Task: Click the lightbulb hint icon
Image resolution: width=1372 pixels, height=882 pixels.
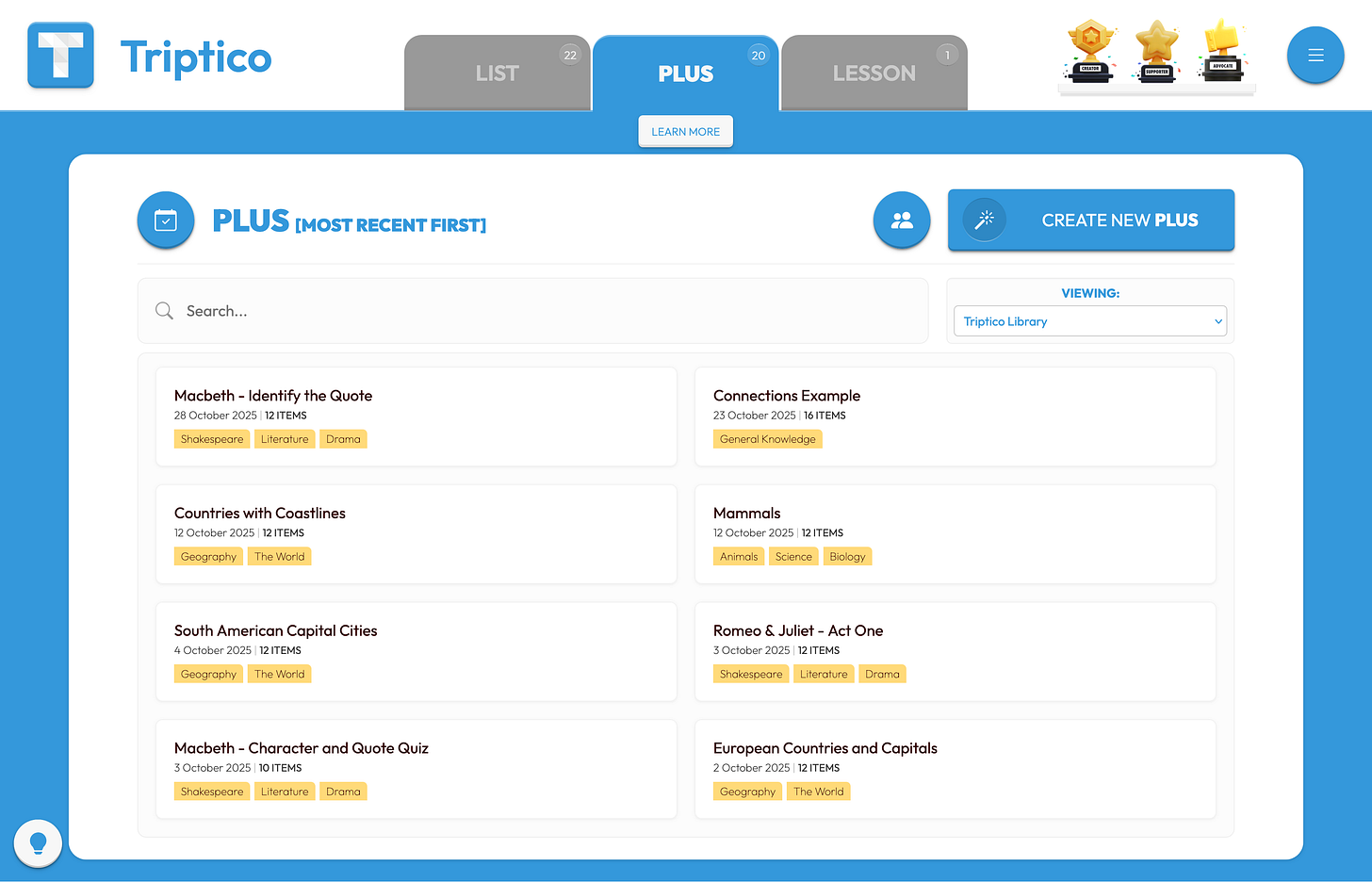Action: 38,842
